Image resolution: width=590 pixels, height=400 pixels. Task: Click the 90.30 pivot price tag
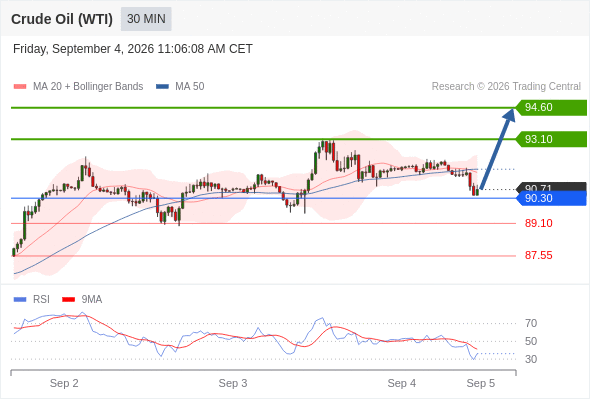tap(551, 198)
